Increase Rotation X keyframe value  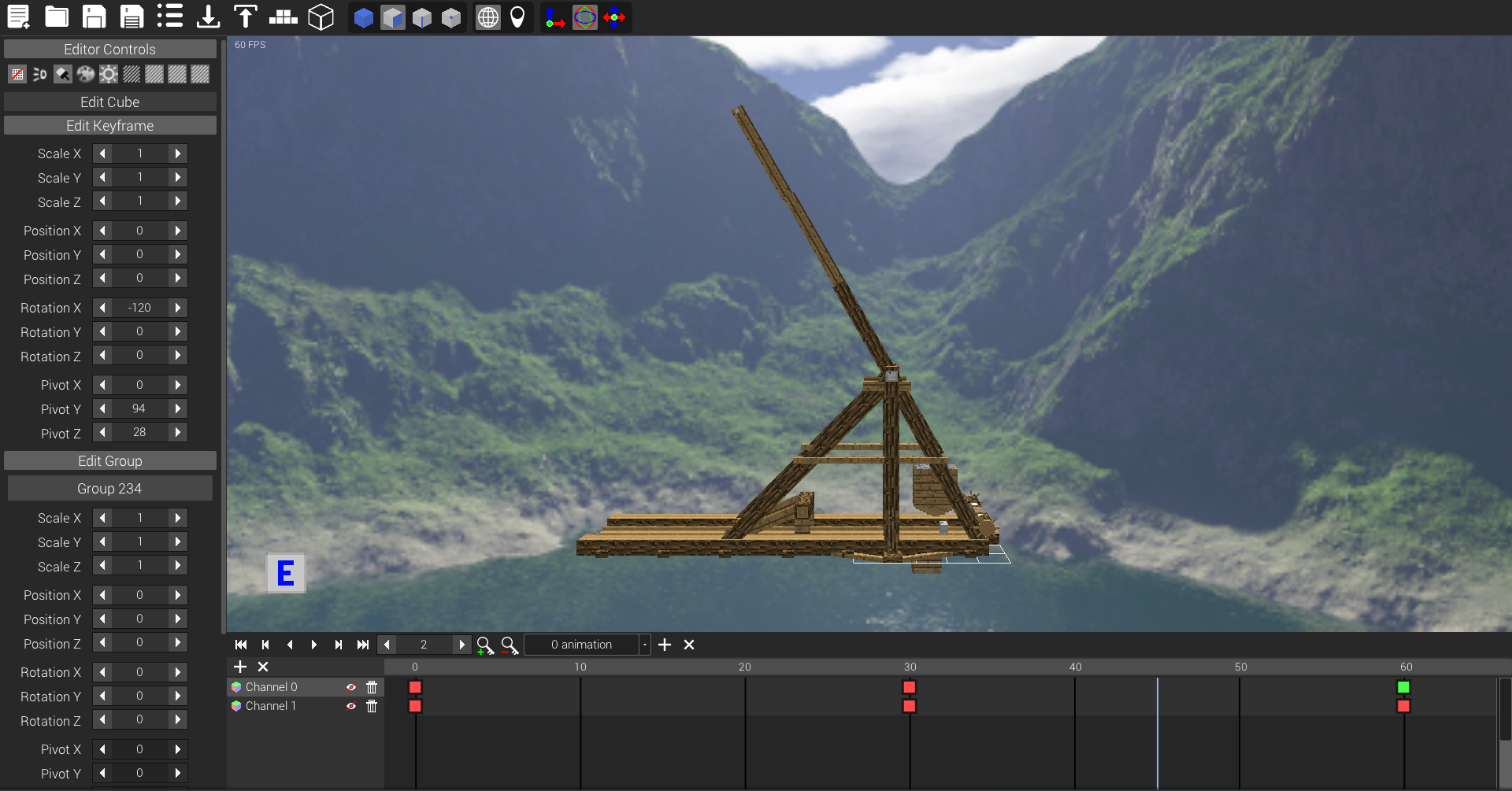click(x=178, y=308)
